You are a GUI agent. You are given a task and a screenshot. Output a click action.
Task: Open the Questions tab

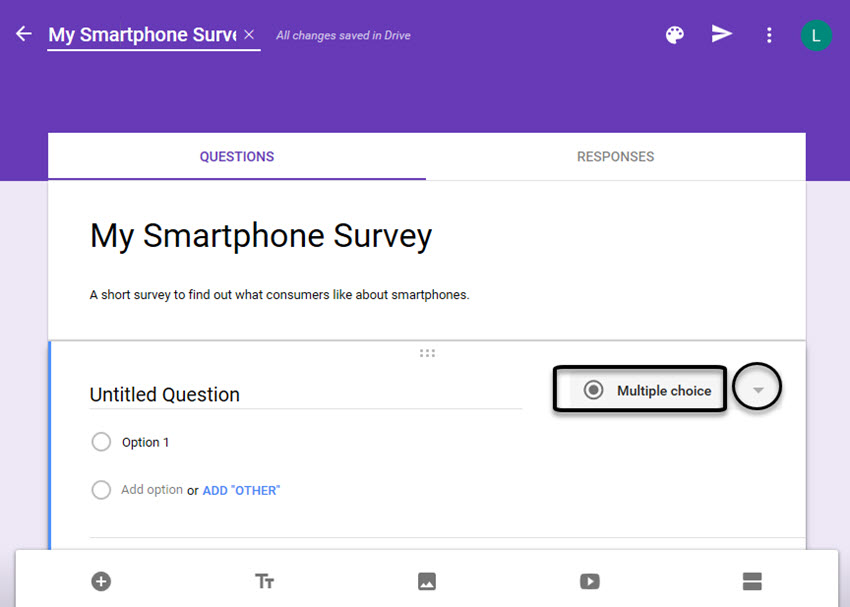point(236,157)
